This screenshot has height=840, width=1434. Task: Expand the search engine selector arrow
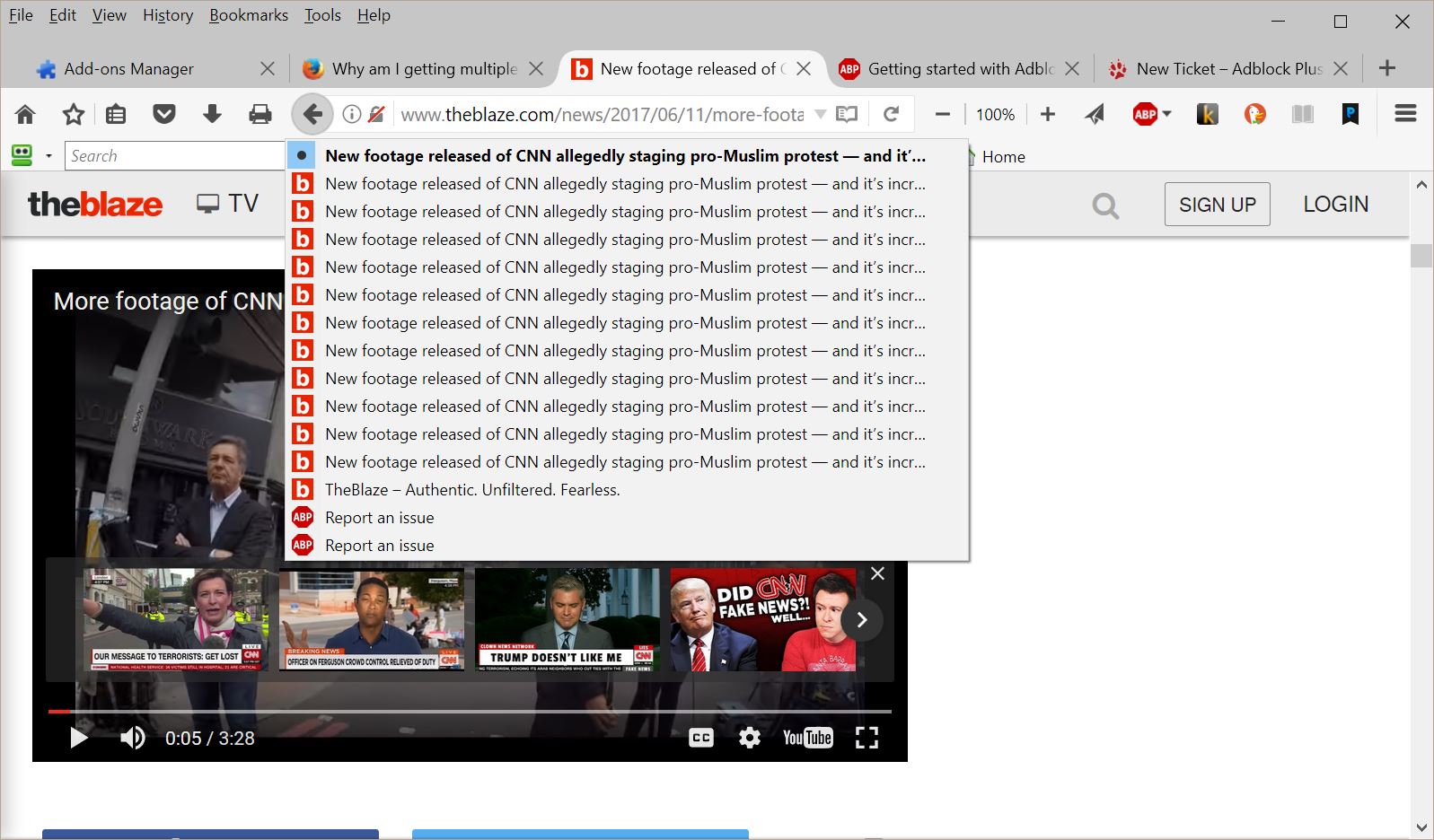click(48, 156)
